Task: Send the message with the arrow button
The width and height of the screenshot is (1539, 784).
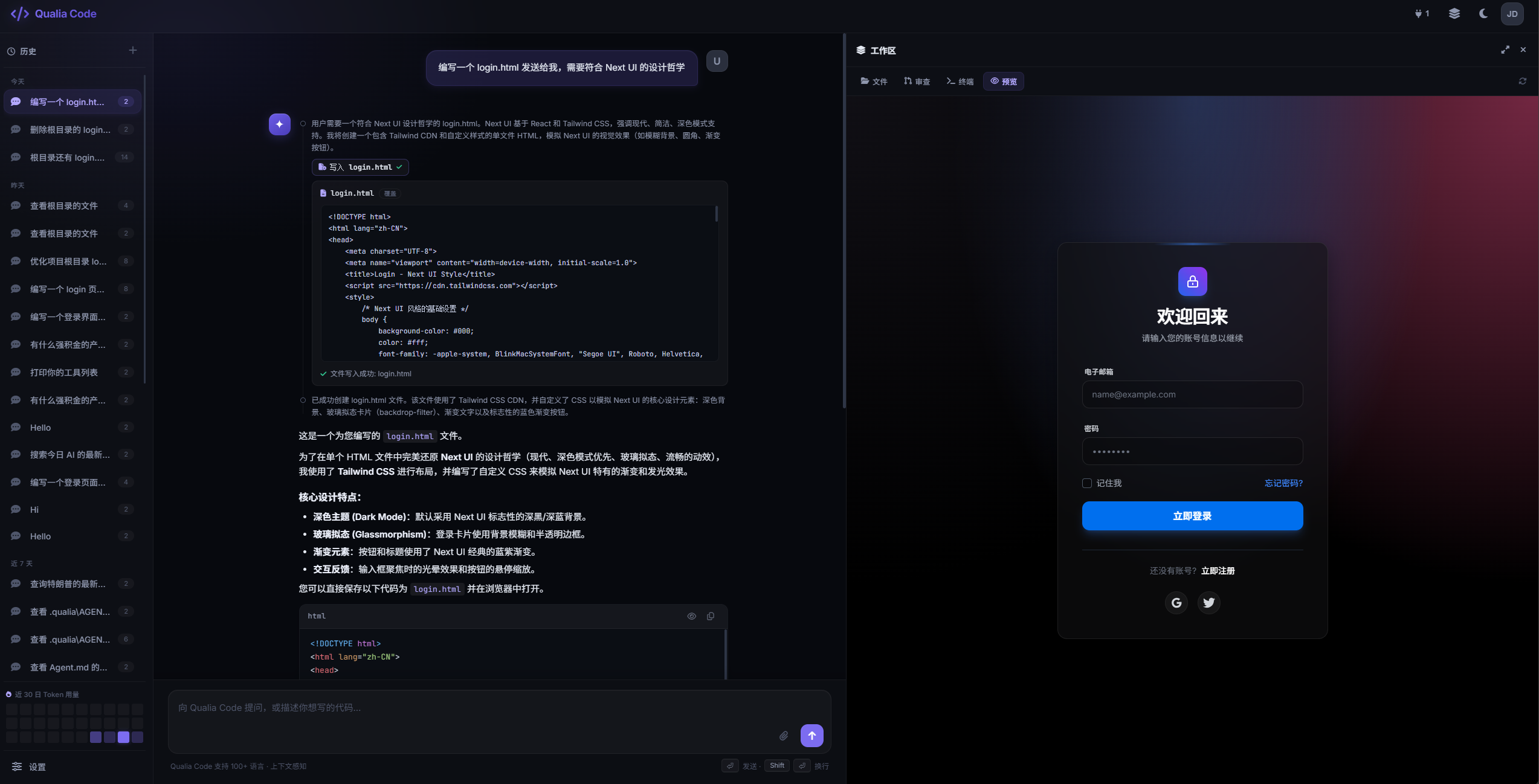Action: pos(812,736)
